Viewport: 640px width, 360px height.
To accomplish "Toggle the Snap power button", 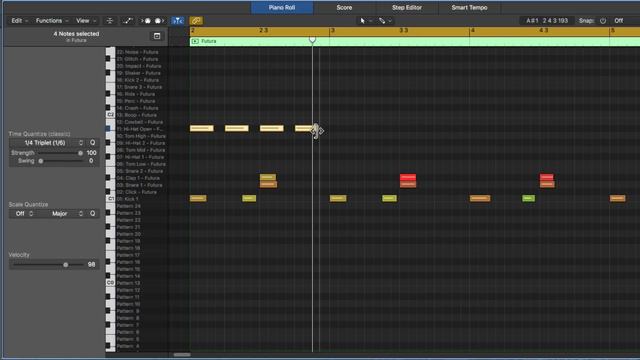I will [603, 20].
